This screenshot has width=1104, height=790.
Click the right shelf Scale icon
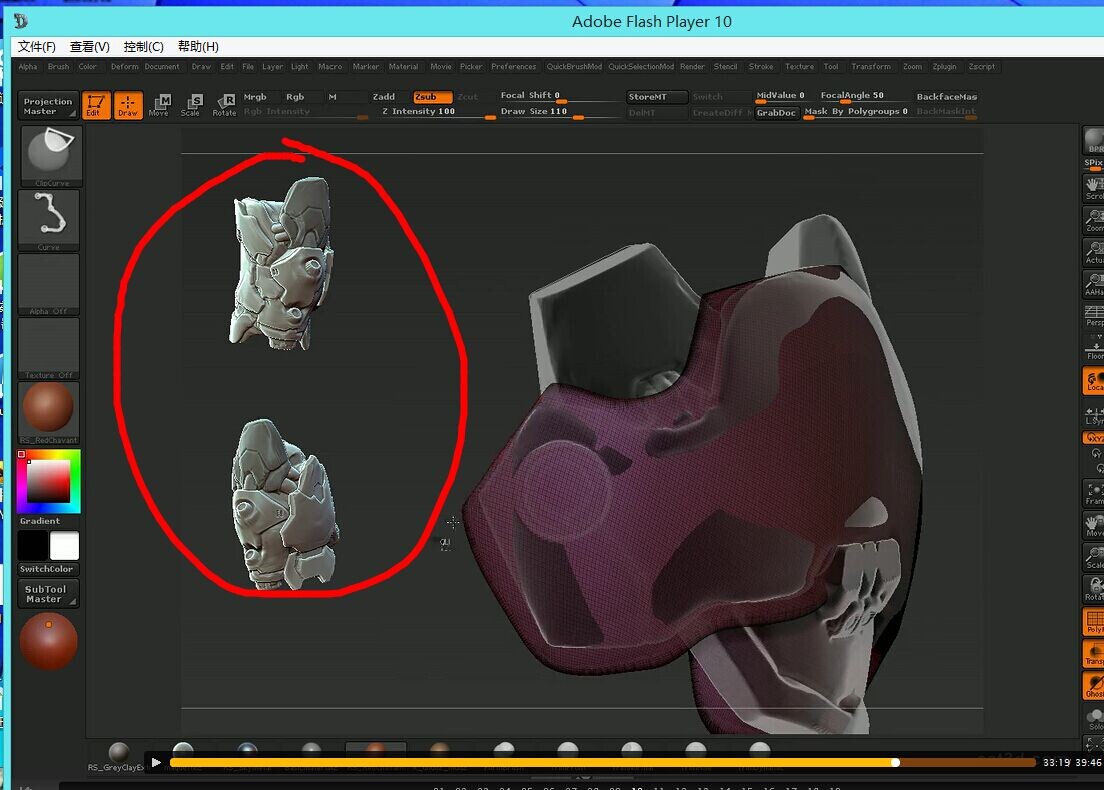click(1093, 557)
